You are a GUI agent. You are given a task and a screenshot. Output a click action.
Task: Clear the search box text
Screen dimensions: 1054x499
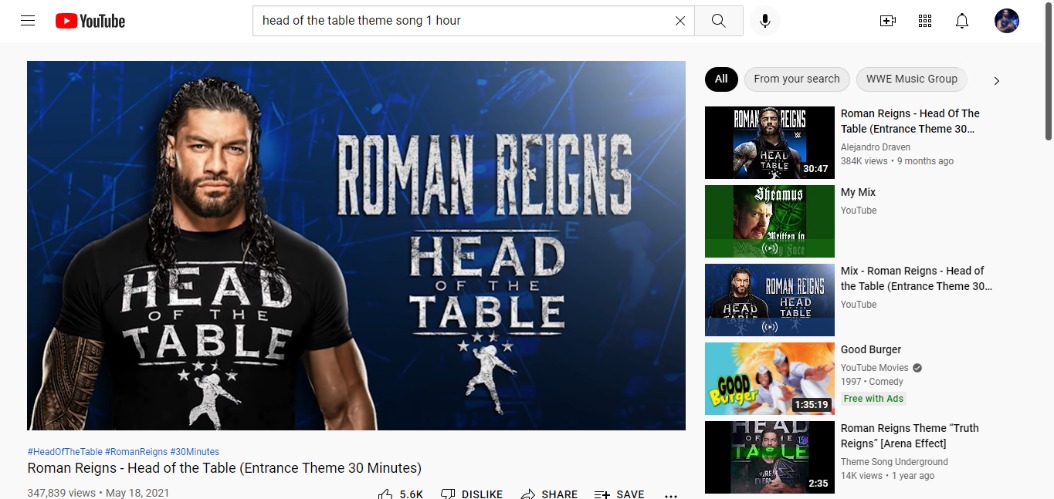(x=680, y=21)
